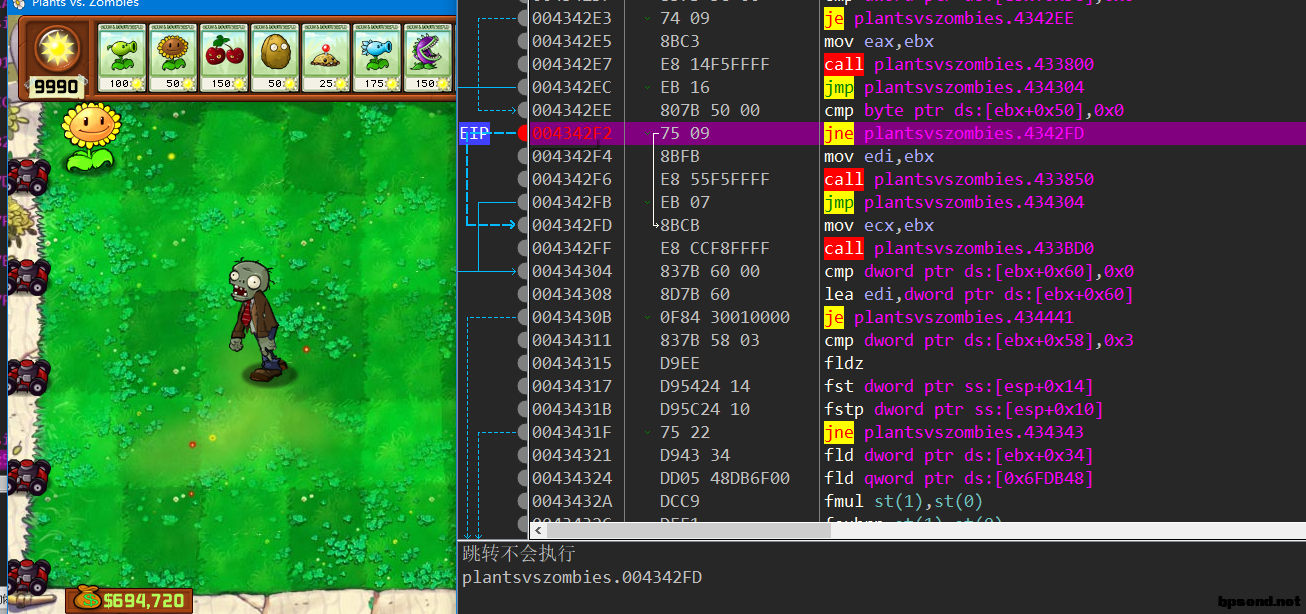Select the jne plantsvszombies.434343 instruction
The height and width of the screenshot is (614, 1306).
click(954, 432)
